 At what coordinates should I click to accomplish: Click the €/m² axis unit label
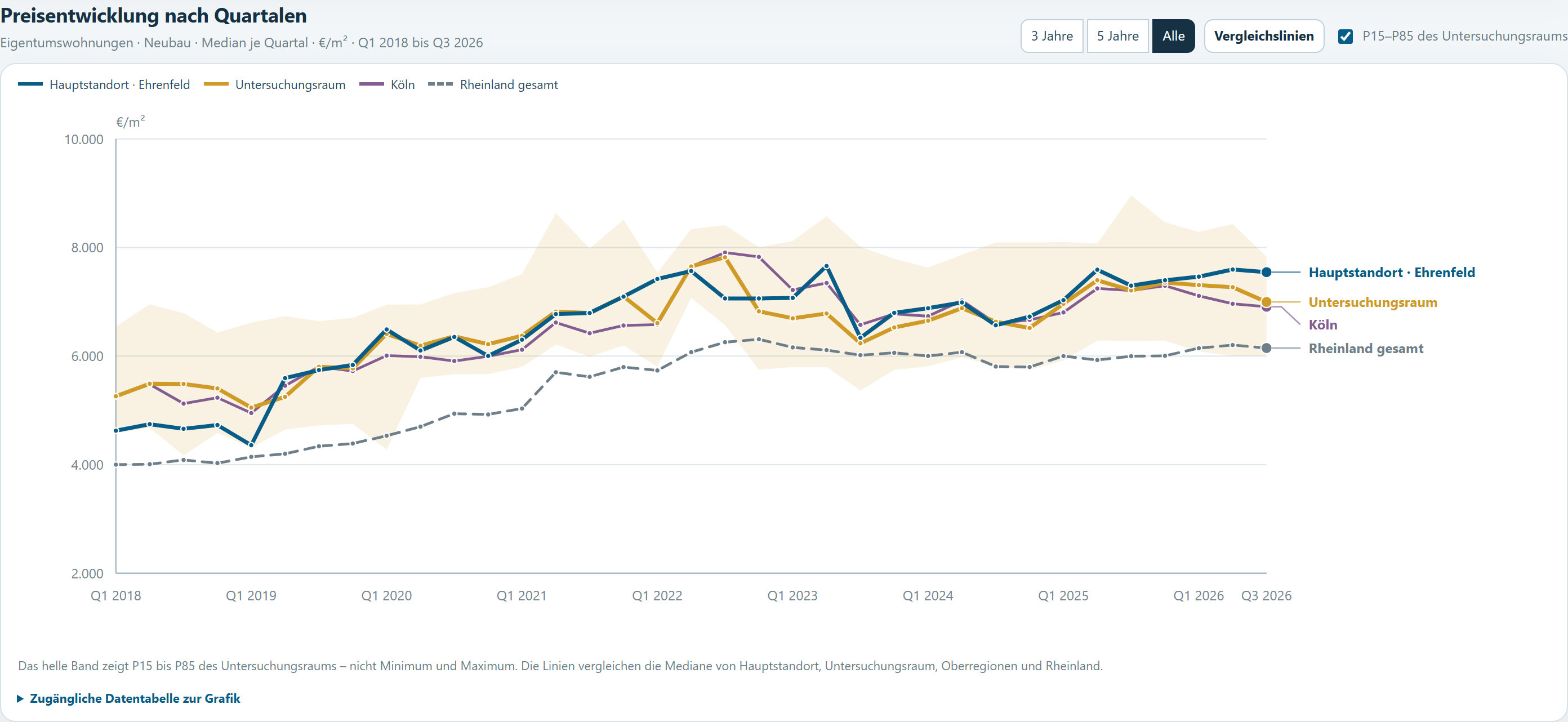click(x=130, y=121)
